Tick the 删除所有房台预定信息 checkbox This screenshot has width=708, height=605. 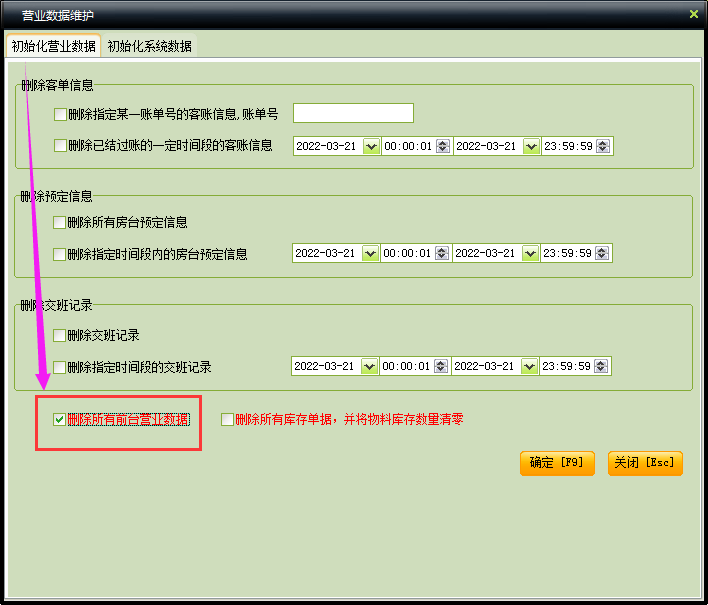[60, 223]
